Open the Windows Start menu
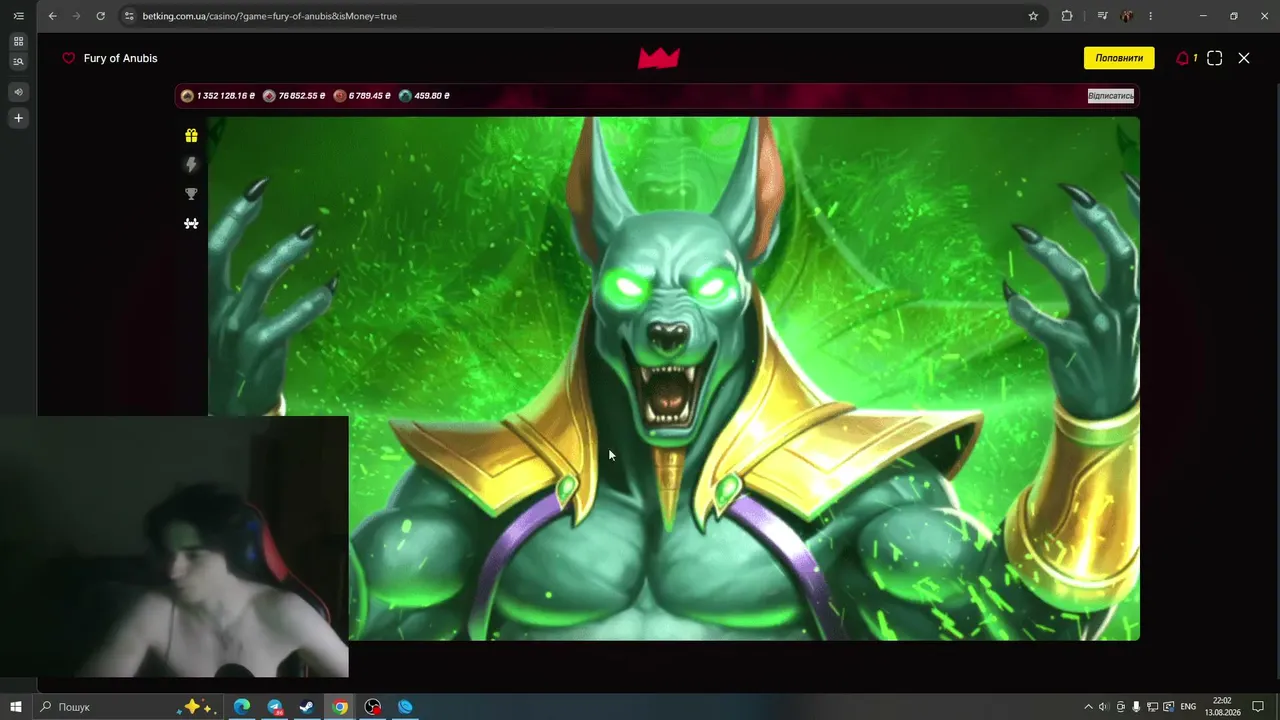The width and height of the screenshot is (1280, 720). [16, 707]
